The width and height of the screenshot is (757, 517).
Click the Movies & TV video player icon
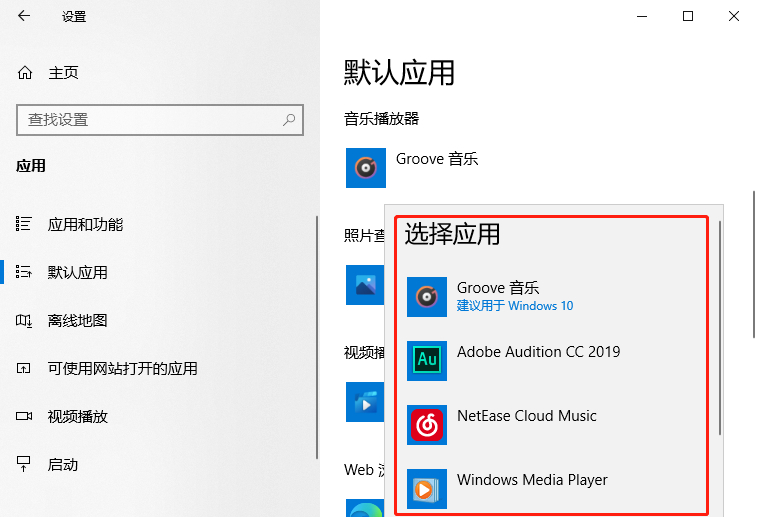click(x=365, y=402)
